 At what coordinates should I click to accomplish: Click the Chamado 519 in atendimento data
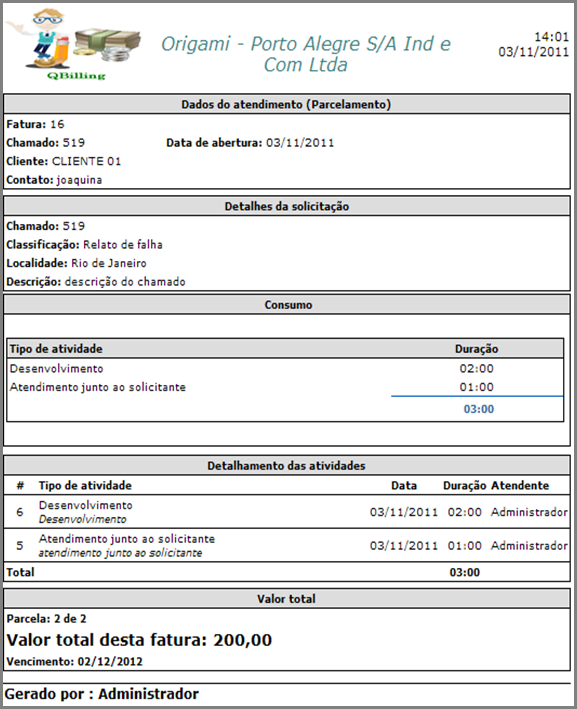74,143
